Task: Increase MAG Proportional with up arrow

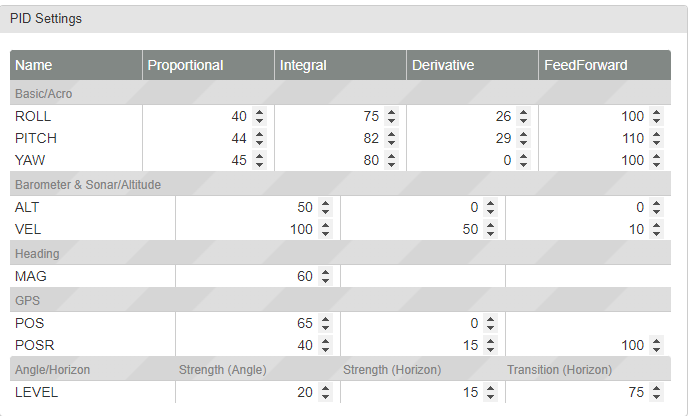Action: click(325, 272)
